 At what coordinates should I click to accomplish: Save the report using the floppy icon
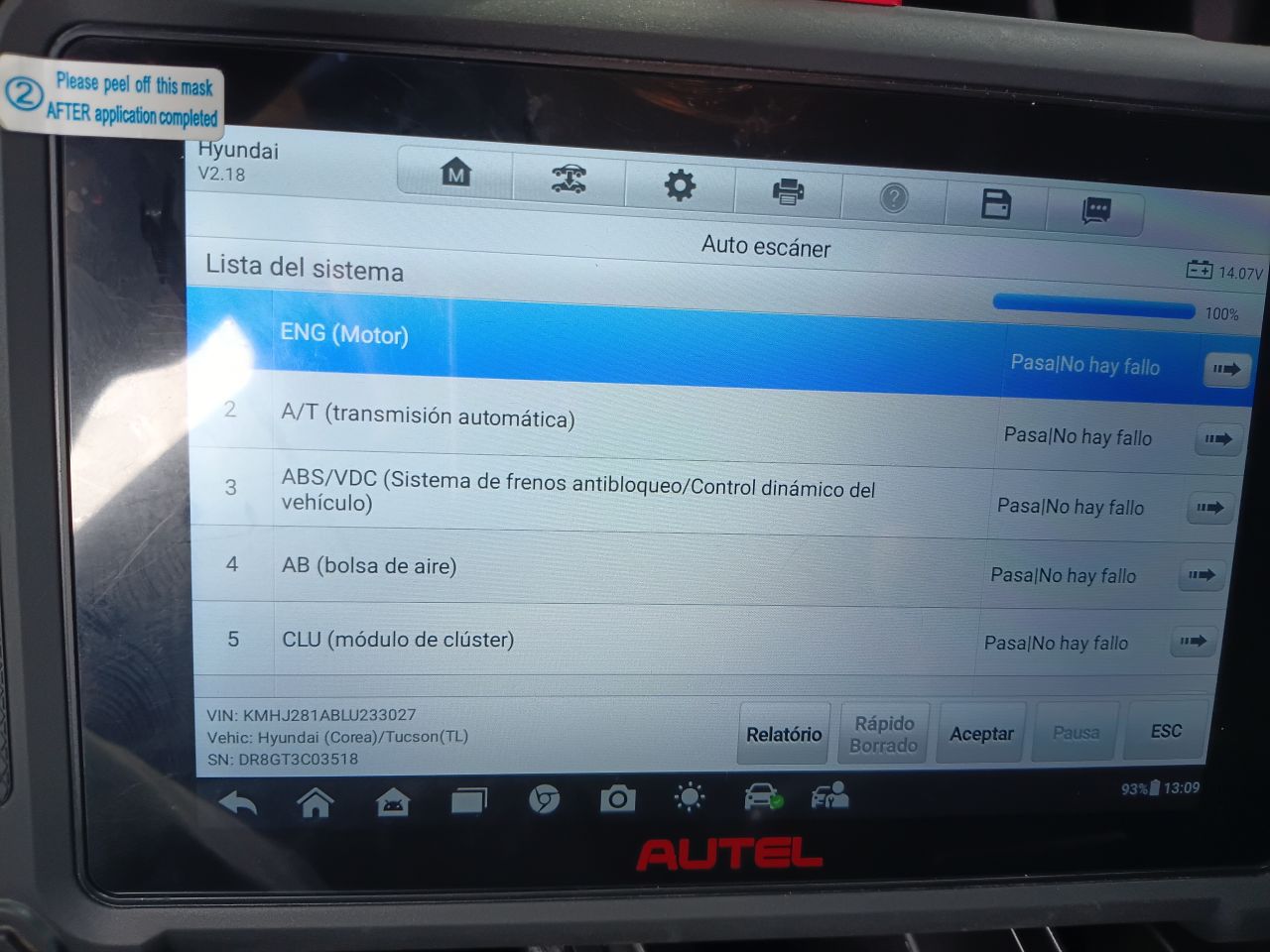pos(995,204)
